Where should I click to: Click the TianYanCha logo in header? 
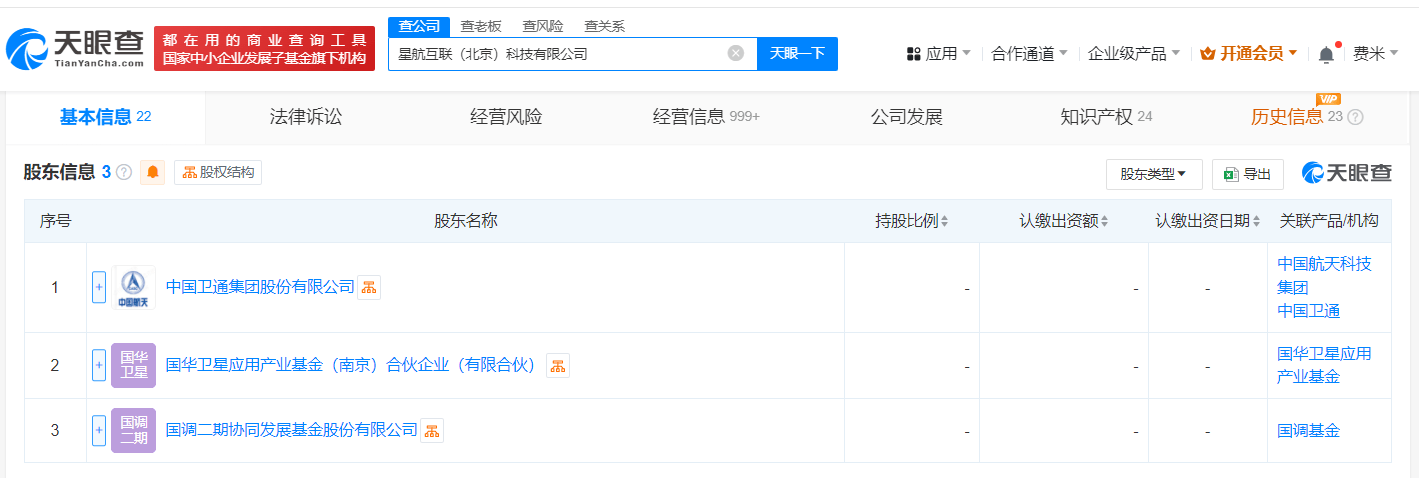click(76, 47)
